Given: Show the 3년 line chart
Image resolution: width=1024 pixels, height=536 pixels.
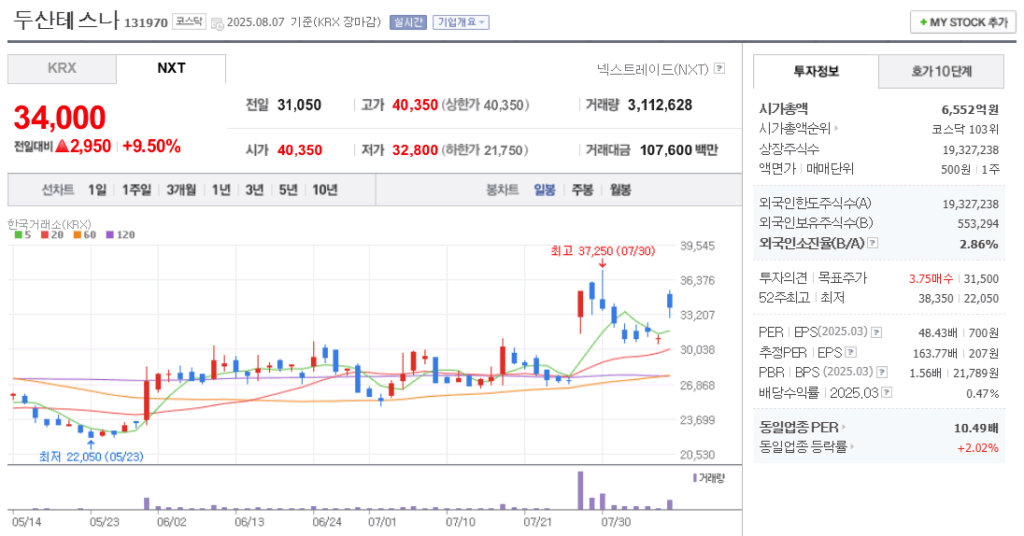Looking at the screenshot, I should point(254,190).
